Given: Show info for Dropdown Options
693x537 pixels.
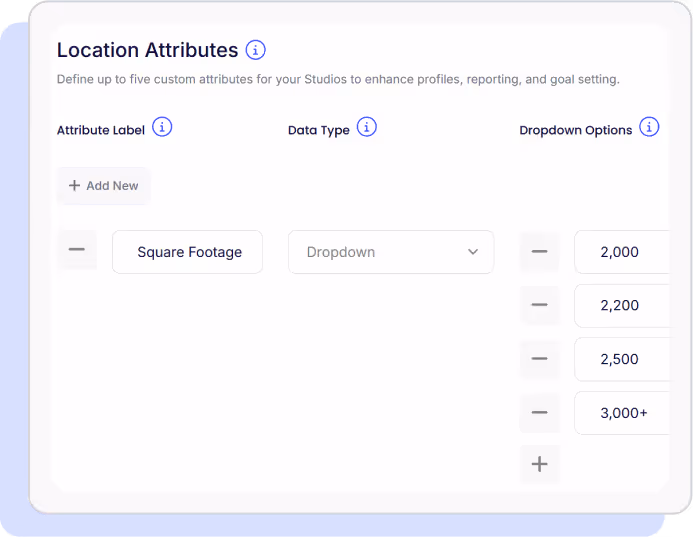Looking at the screenshot, I should click(649, 127).
